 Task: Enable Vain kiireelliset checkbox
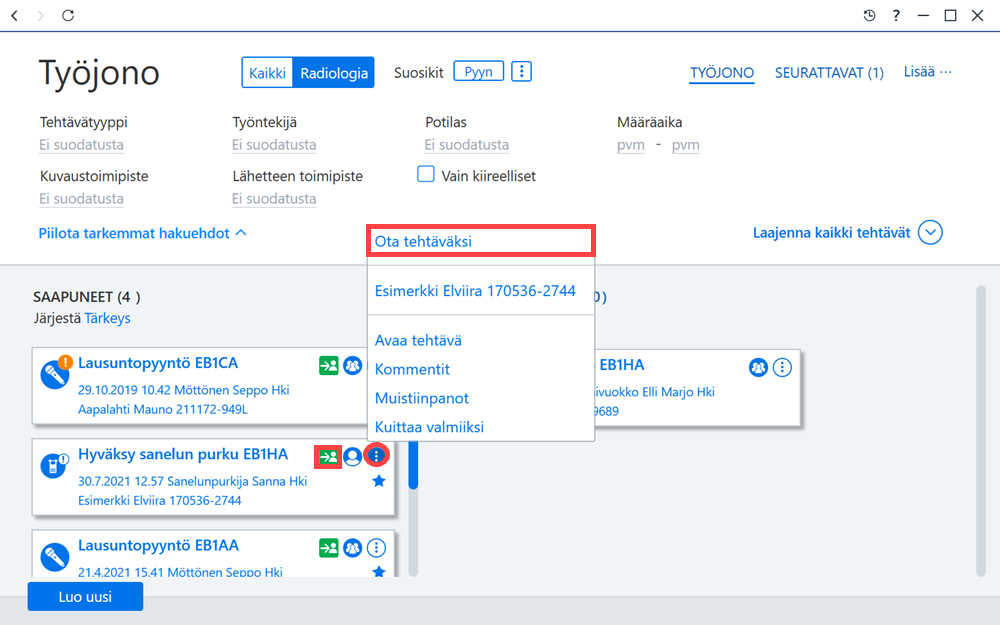[x=425, y=174]
